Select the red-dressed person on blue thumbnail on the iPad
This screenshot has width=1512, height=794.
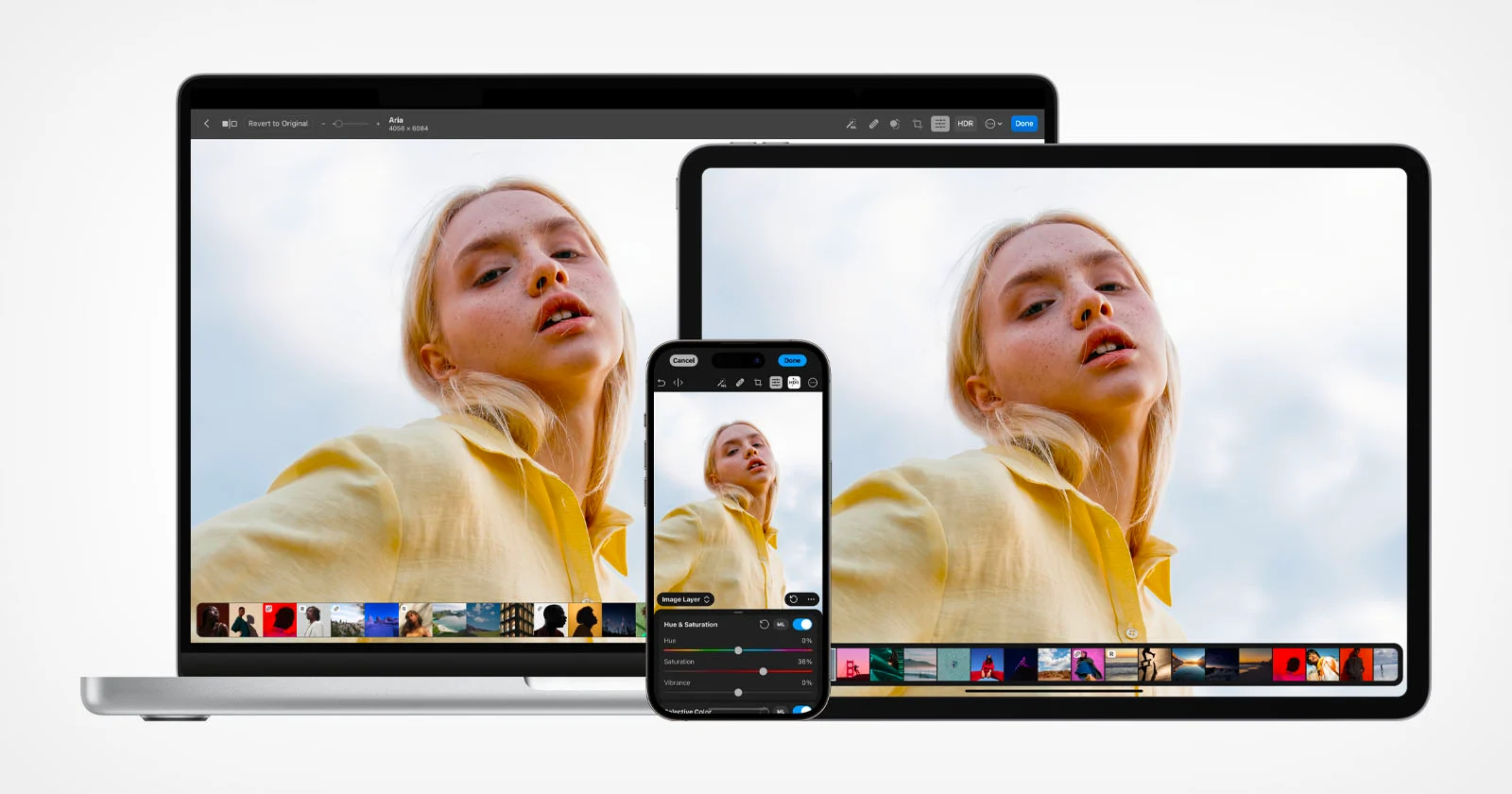[x=988, y=665]
